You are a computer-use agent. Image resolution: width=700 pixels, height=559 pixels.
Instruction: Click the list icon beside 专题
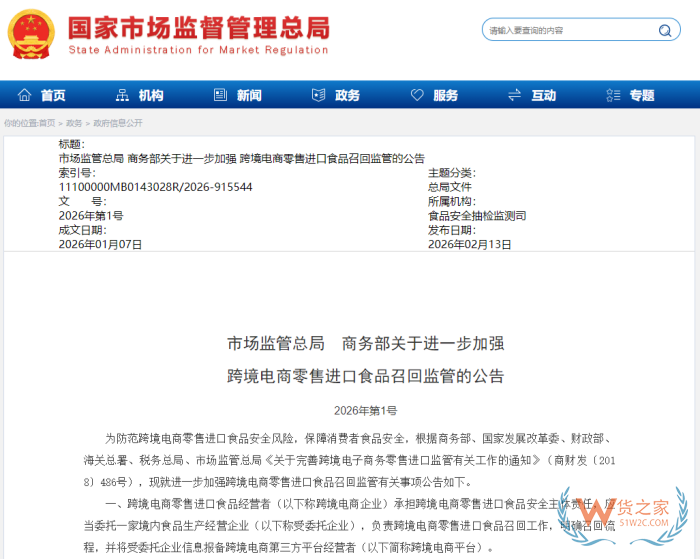tap(613, 95)
